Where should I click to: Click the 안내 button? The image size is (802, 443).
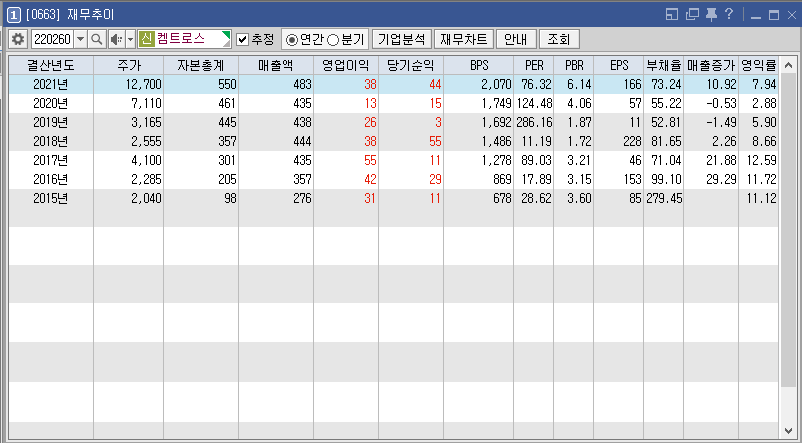(516, 39)
